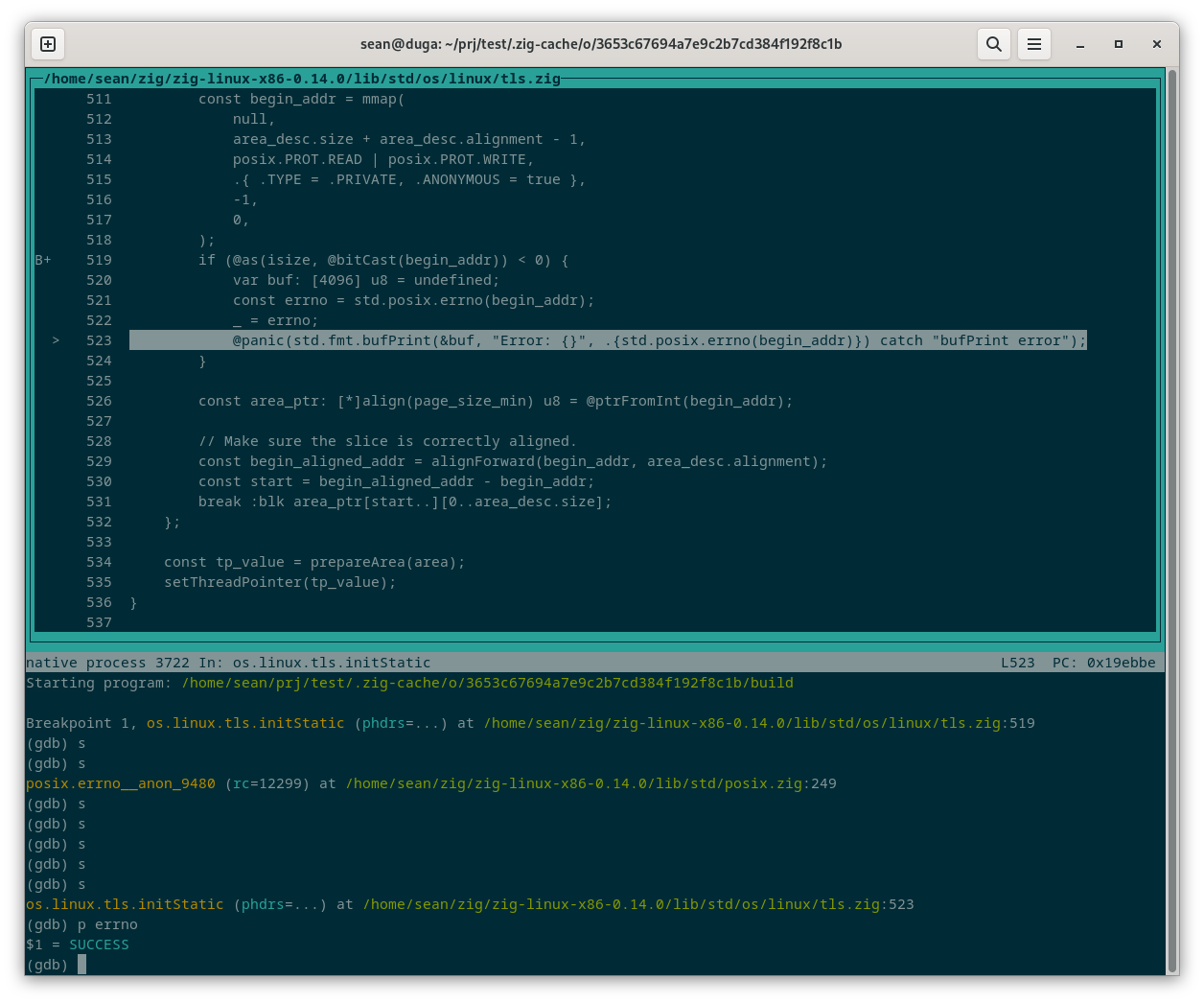Click the current-line arrow marker at 523
The width and height of the screenshot is (1204, 1003).
tap(56, 340)
